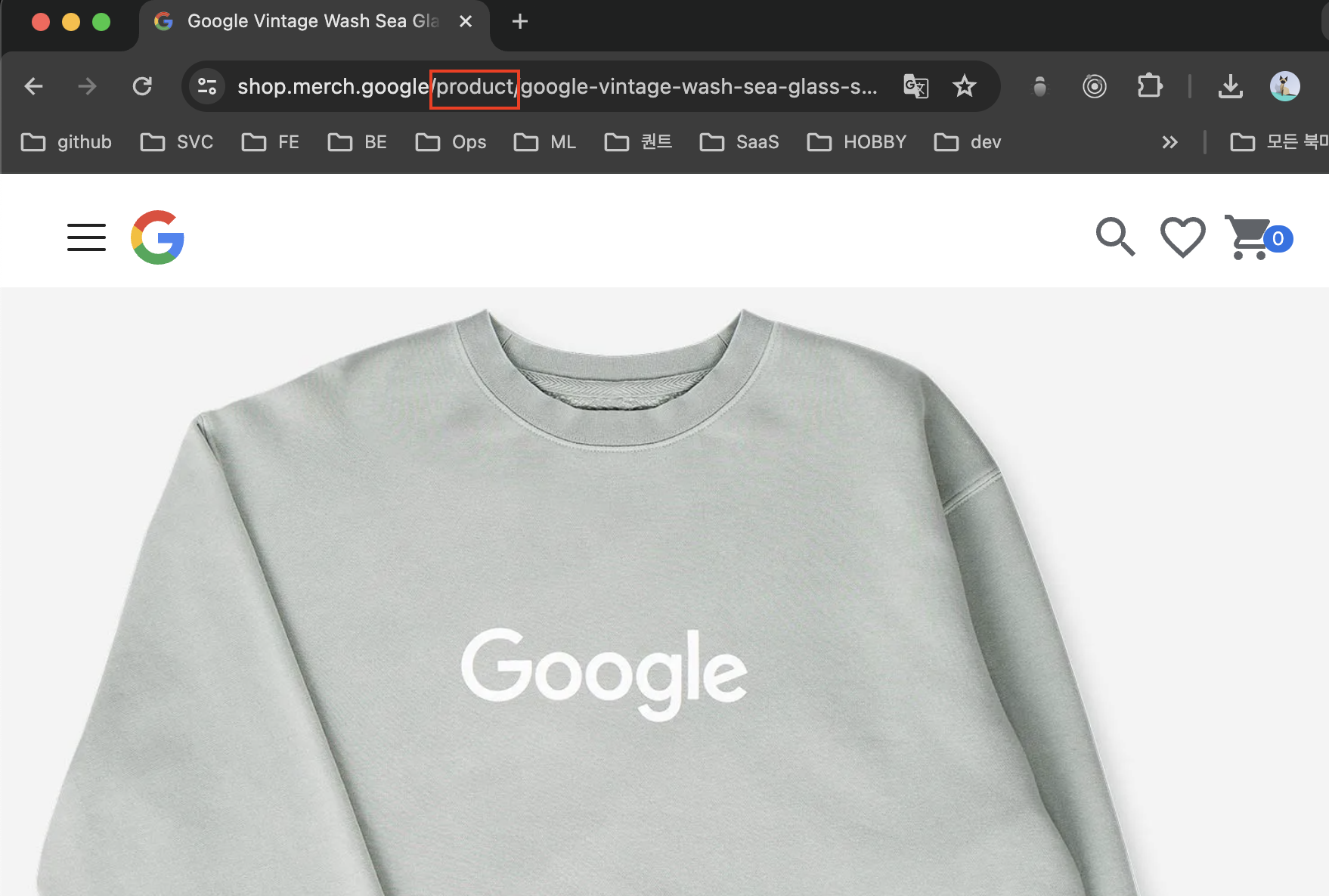The height and width of the screenshot is (896, 1329).
Task: Bookmark this page with the star
Action: [964, 86]
